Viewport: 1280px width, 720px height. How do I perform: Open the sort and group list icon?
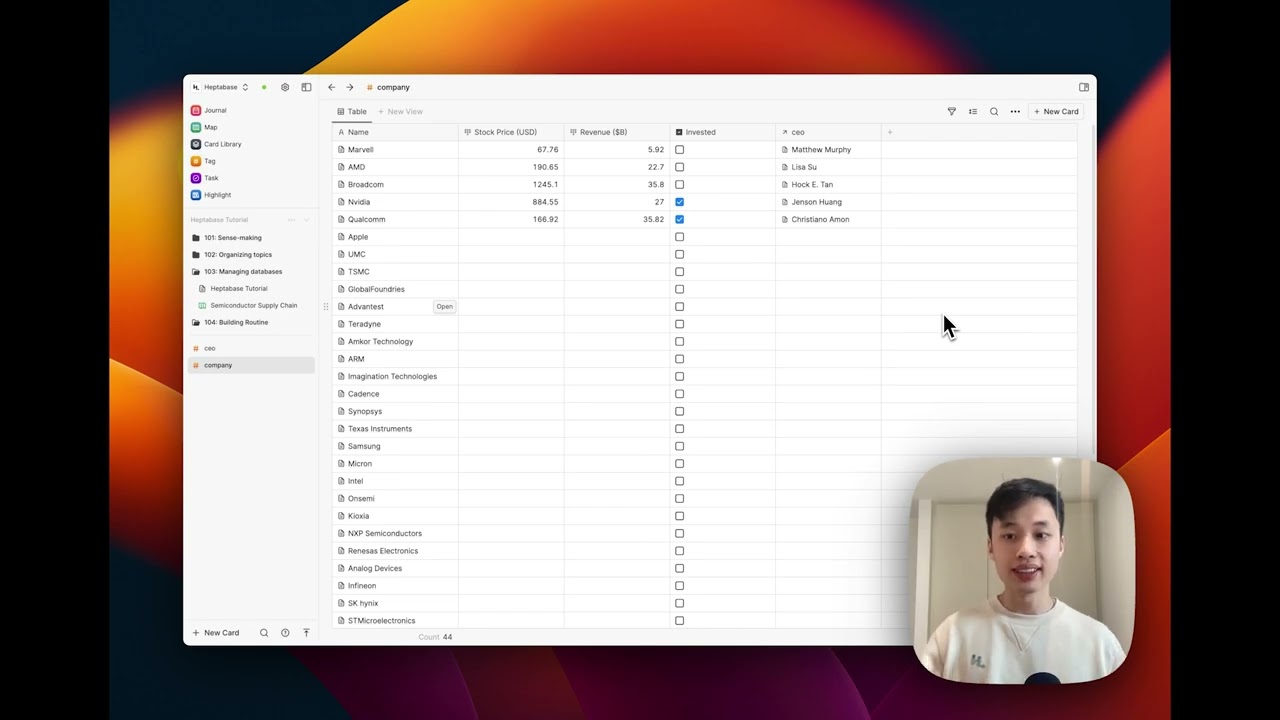click(973, 111)
